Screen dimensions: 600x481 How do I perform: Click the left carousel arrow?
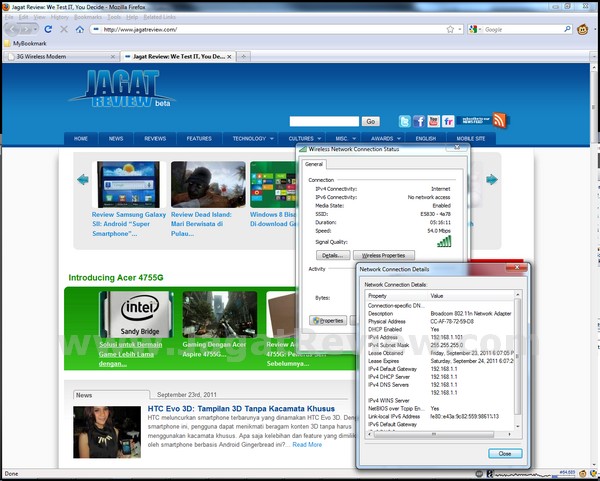coord(83,180)
